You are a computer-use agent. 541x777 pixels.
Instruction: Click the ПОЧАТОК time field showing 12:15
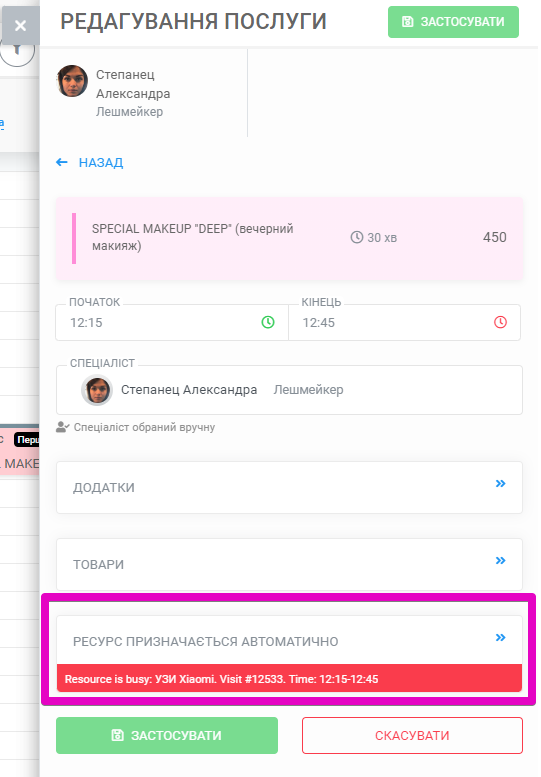coord(172,322)
